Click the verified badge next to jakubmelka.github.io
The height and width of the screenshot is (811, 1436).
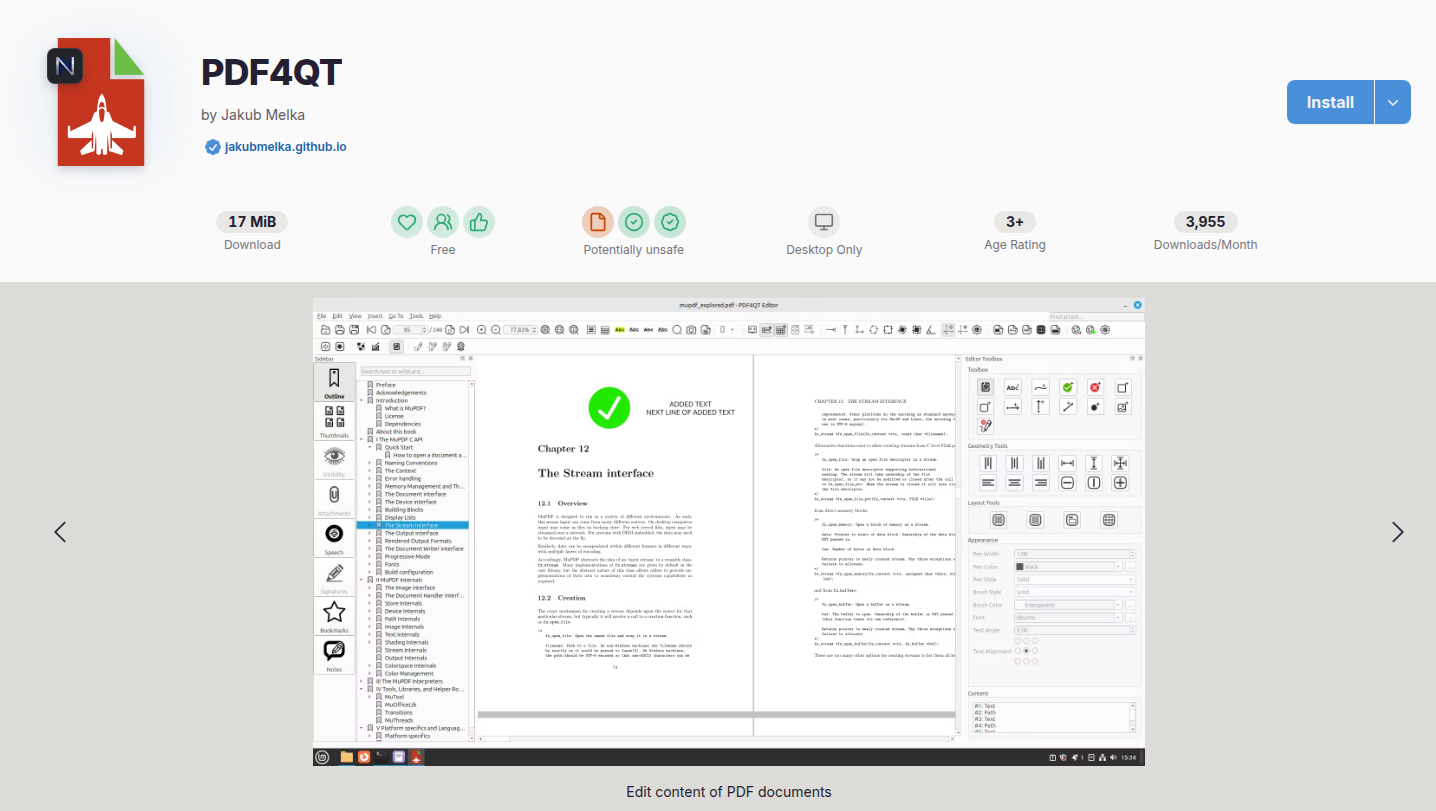[212, 147]
